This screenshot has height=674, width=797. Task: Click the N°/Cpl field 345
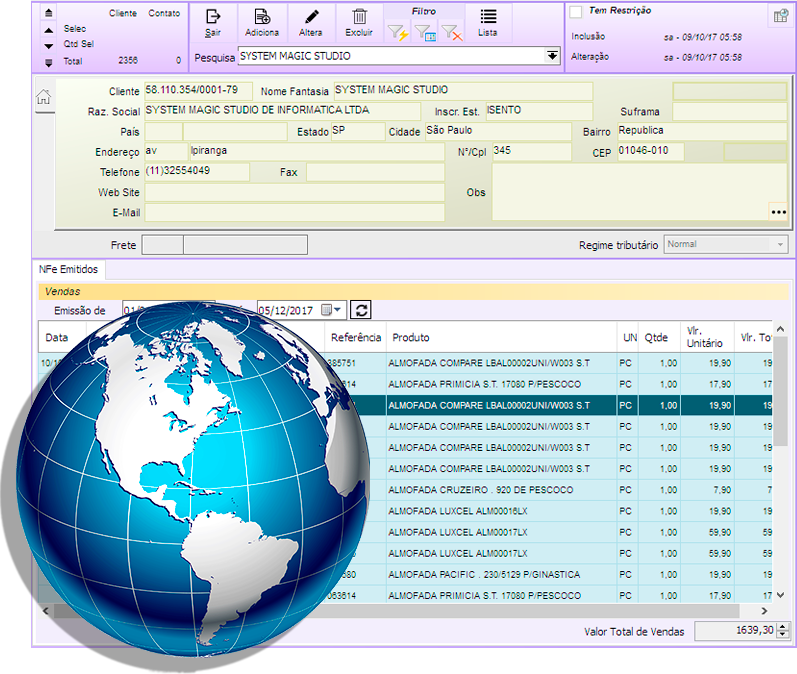532,151
